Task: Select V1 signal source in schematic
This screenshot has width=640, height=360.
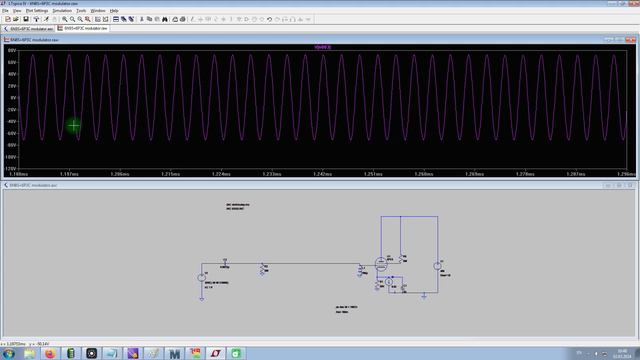Action: [x=202, y=278]
